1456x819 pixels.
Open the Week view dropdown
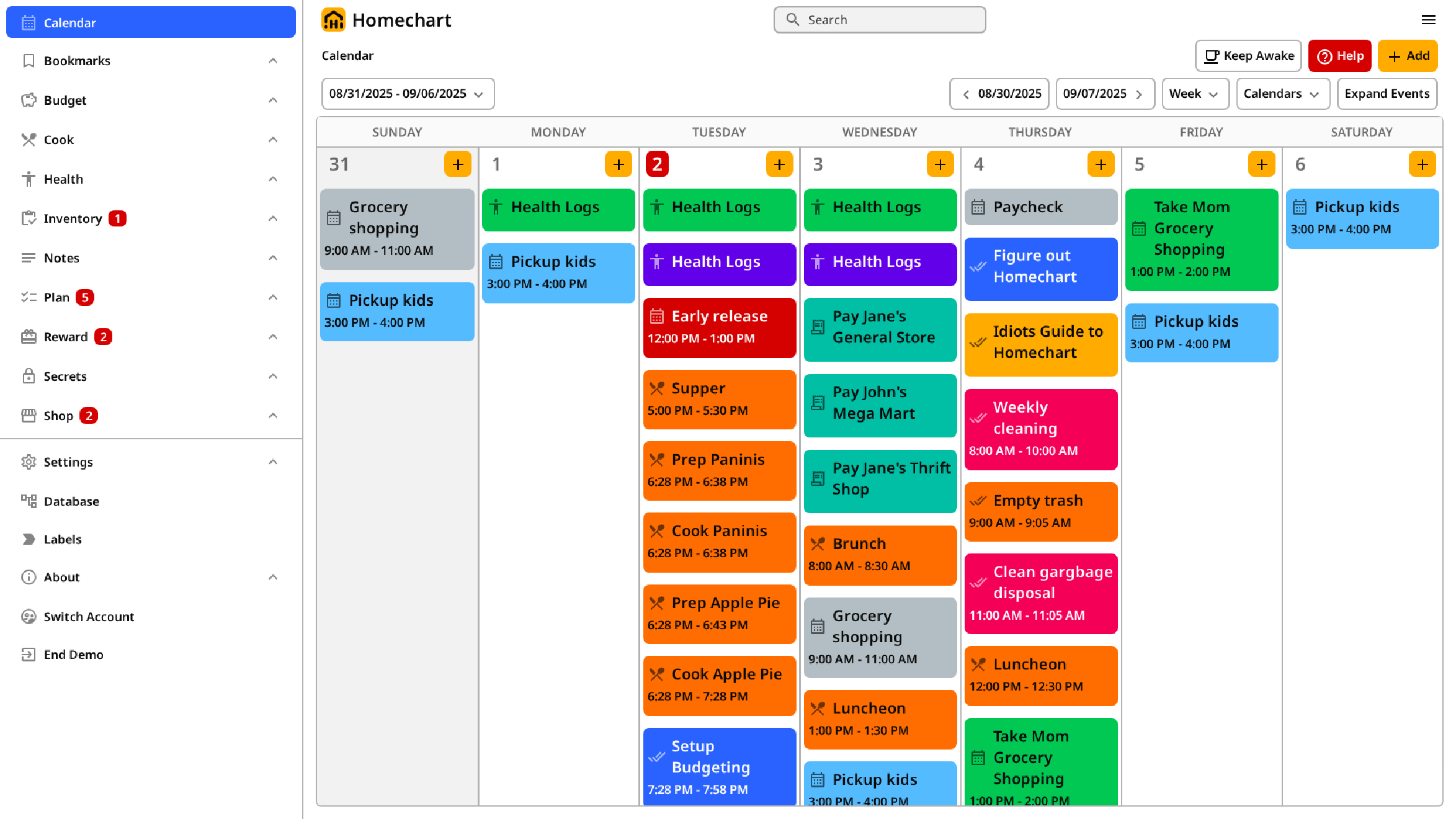[x=1195, y=93]
